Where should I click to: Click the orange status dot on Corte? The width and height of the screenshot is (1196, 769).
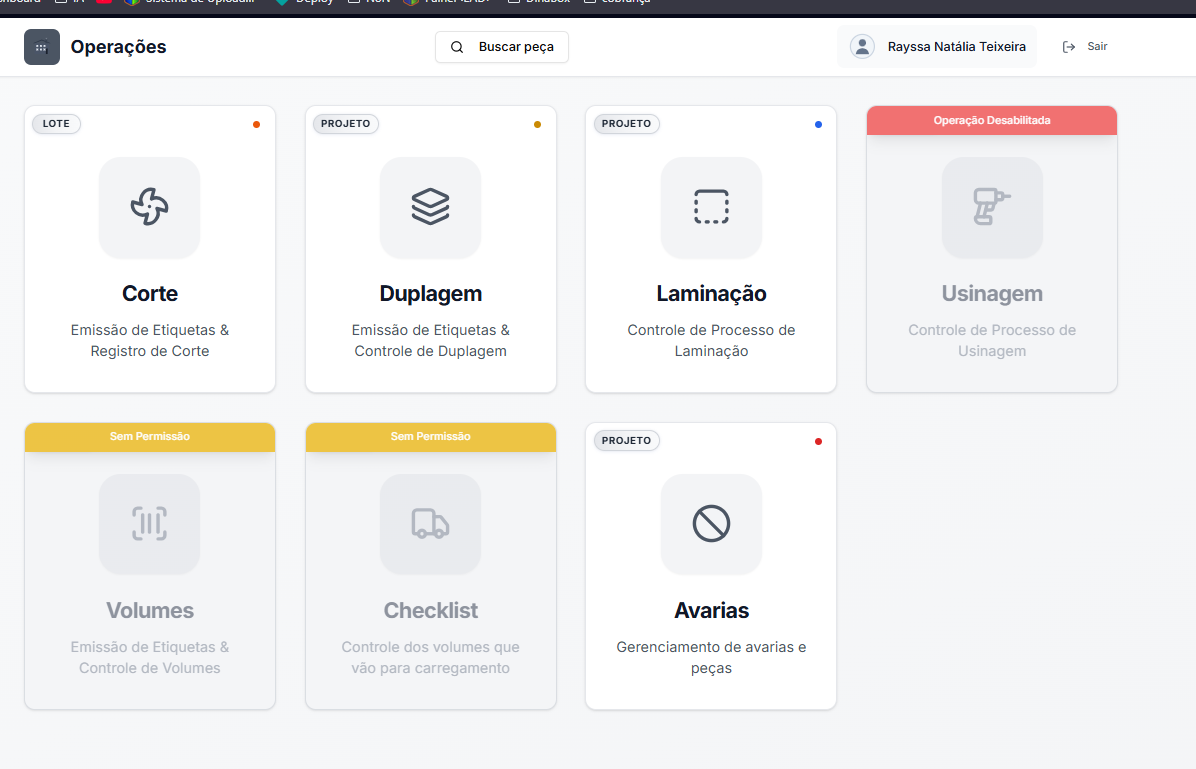256,125
